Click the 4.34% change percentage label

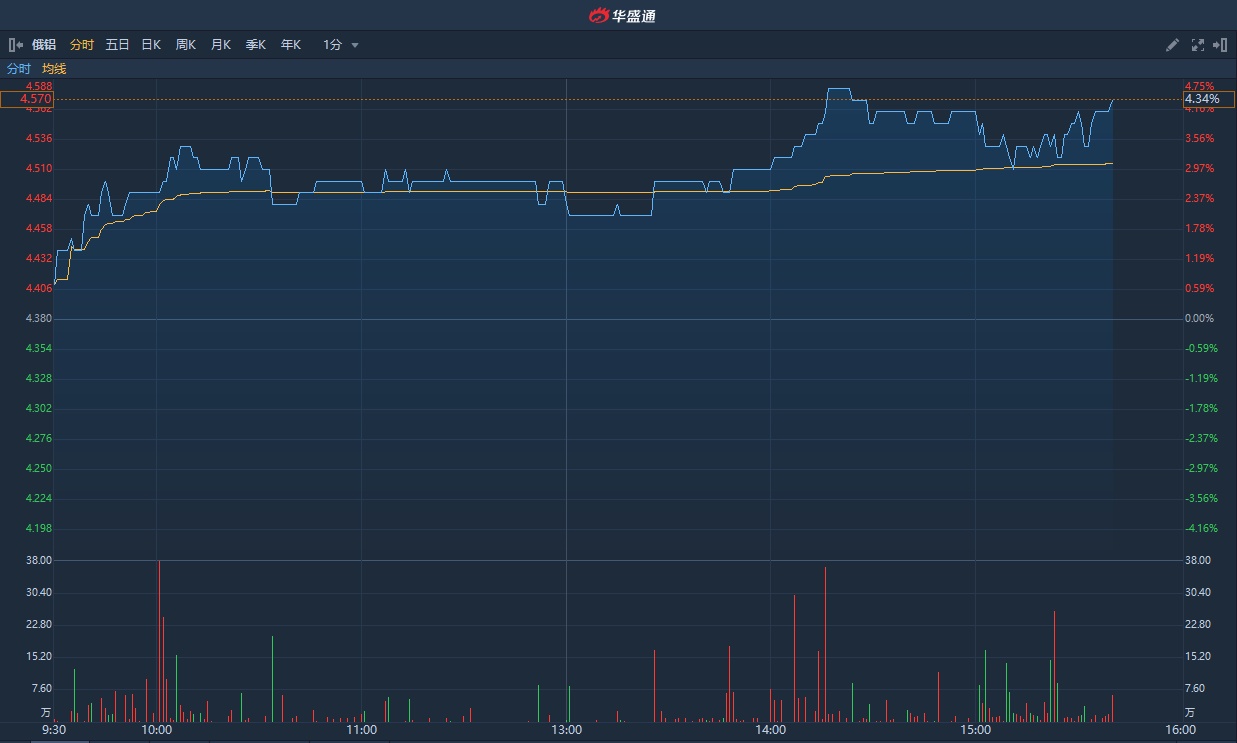[x=1202, y=99]
